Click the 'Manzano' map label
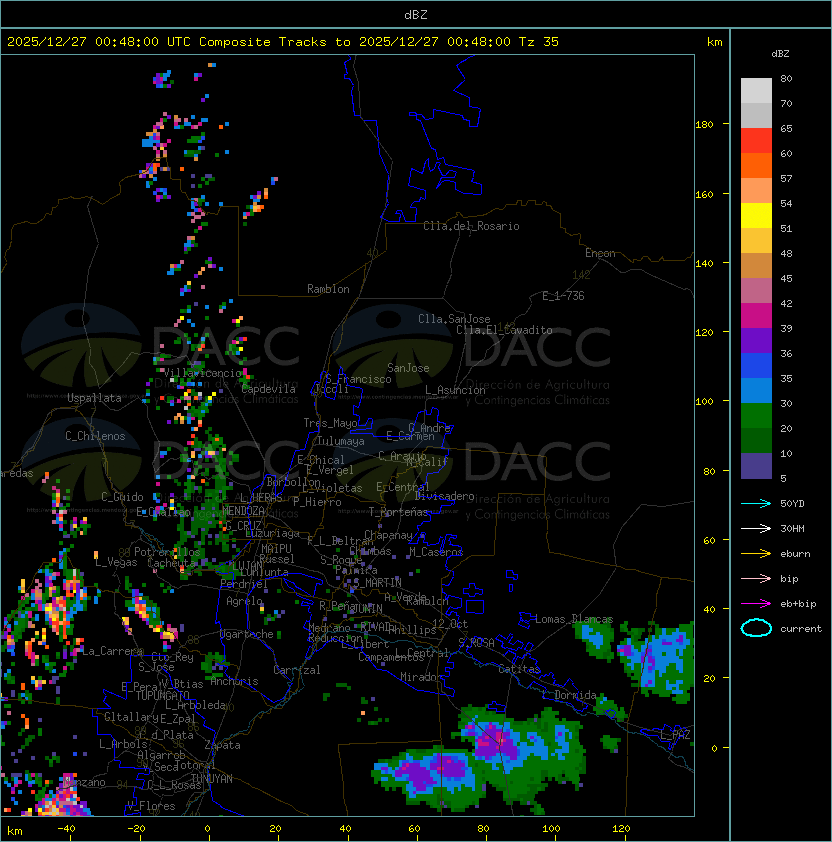Viewport: 832px width, 842px height. [x=84, y=782]
